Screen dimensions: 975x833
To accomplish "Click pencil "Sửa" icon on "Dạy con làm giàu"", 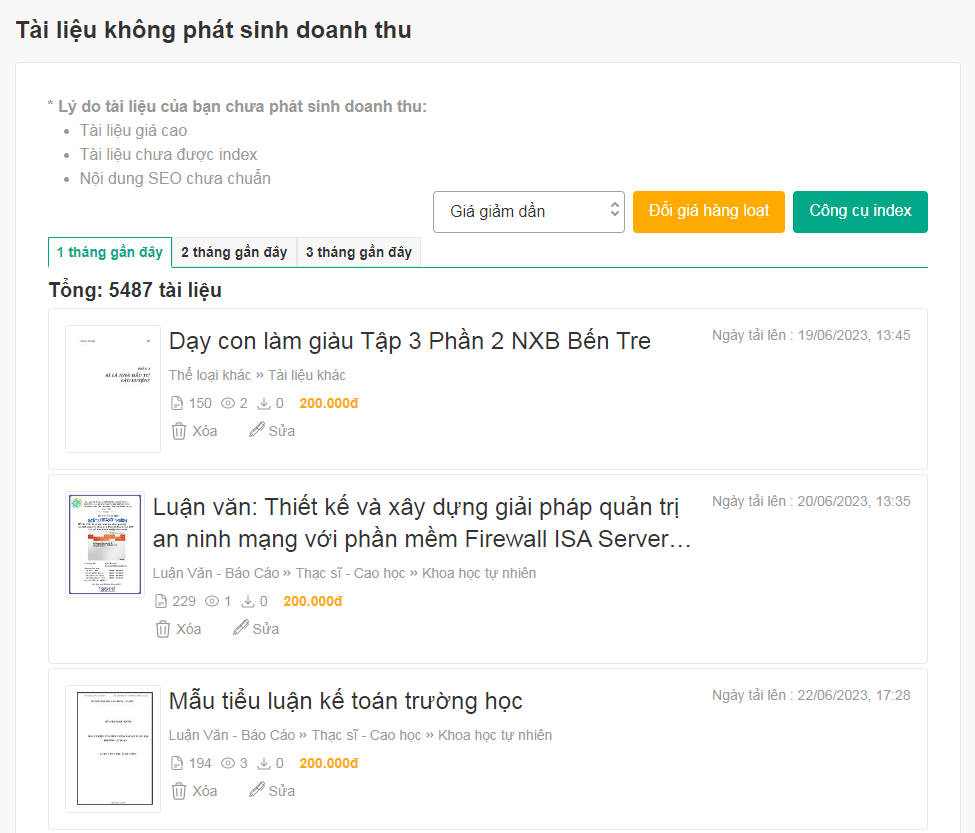I will (x=258, y=431).
